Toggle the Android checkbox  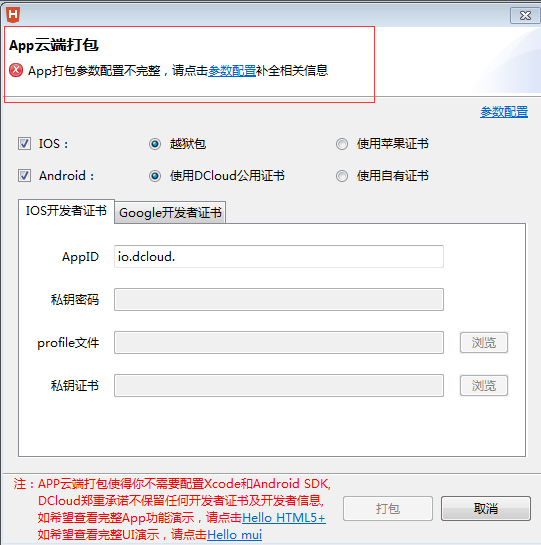[x=24, y=176]
